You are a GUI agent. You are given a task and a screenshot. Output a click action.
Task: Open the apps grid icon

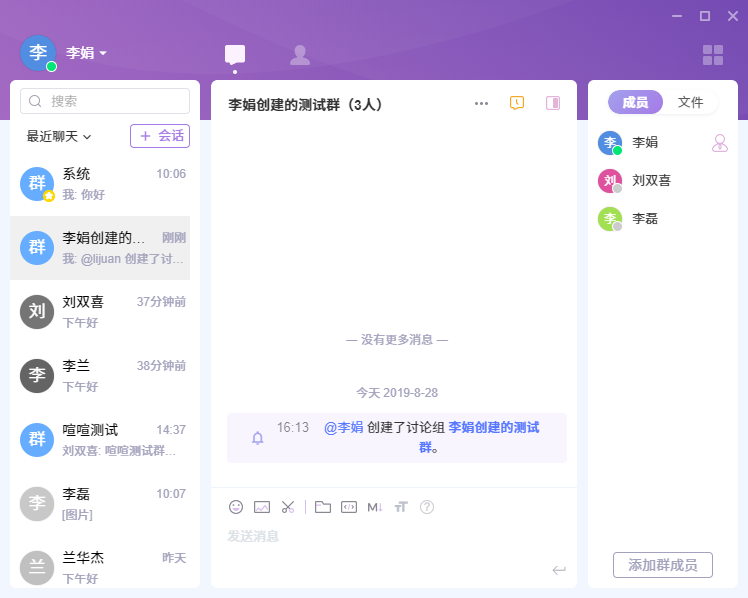point(712,55)
